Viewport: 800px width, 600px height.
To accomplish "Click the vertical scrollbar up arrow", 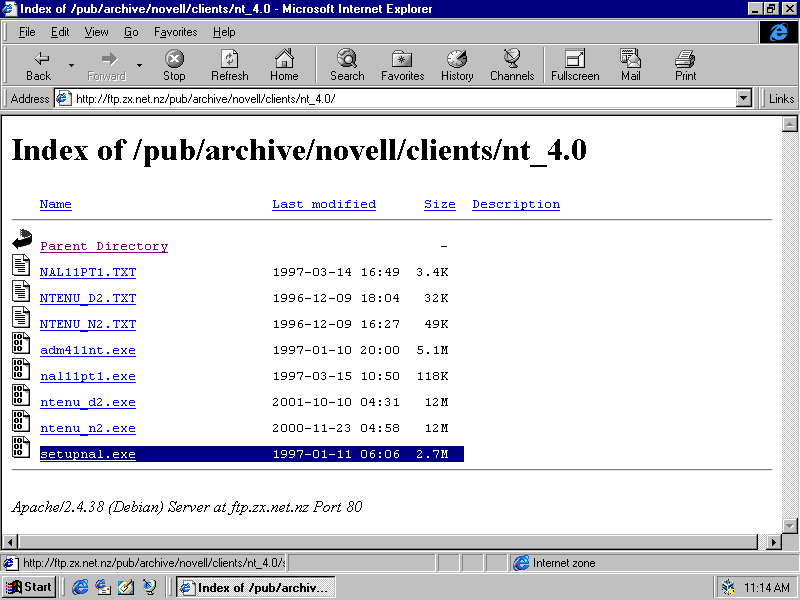I will (x=789, y=124).
